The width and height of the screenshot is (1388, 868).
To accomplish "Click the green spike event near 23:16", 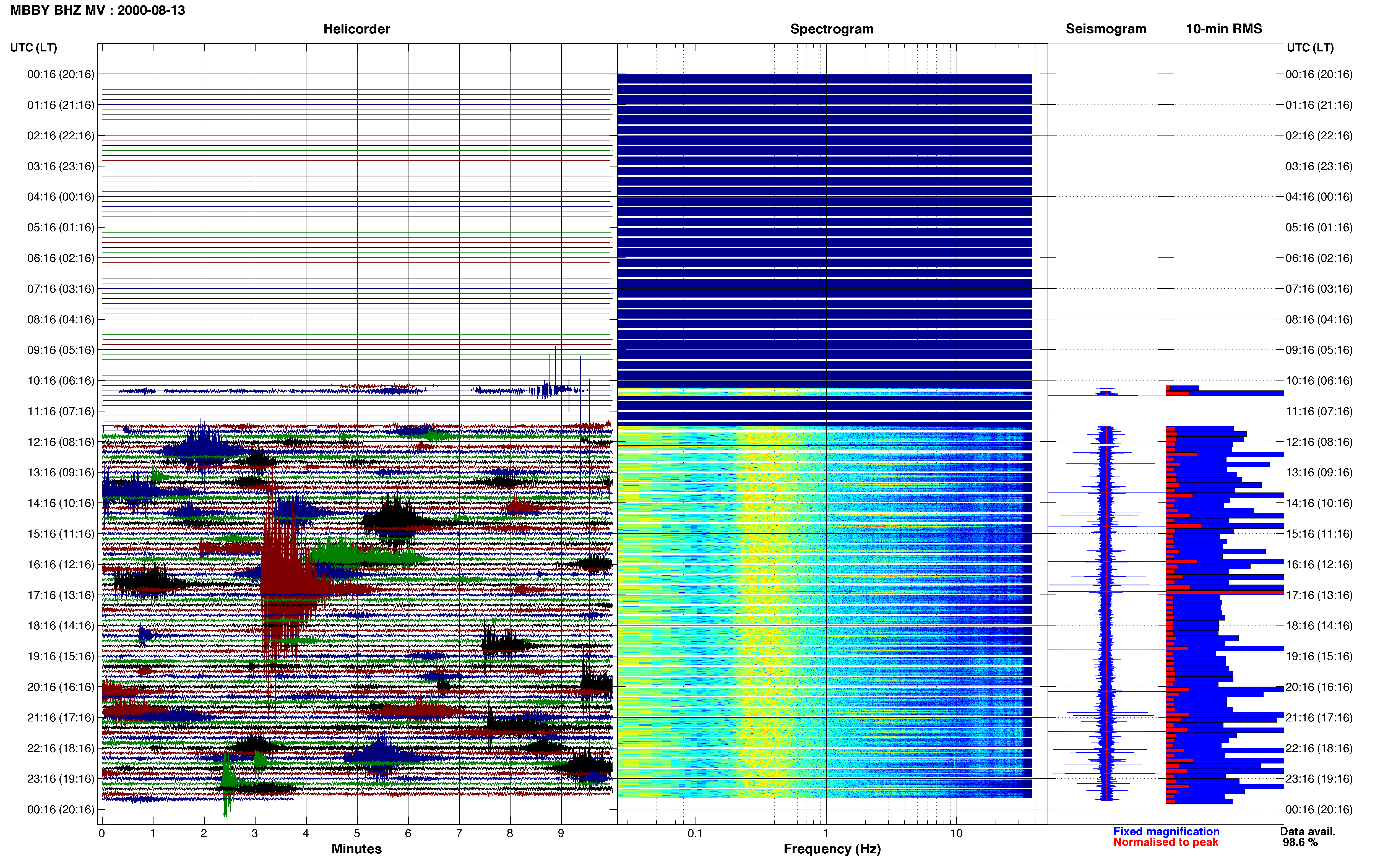I will pos(228,784).
